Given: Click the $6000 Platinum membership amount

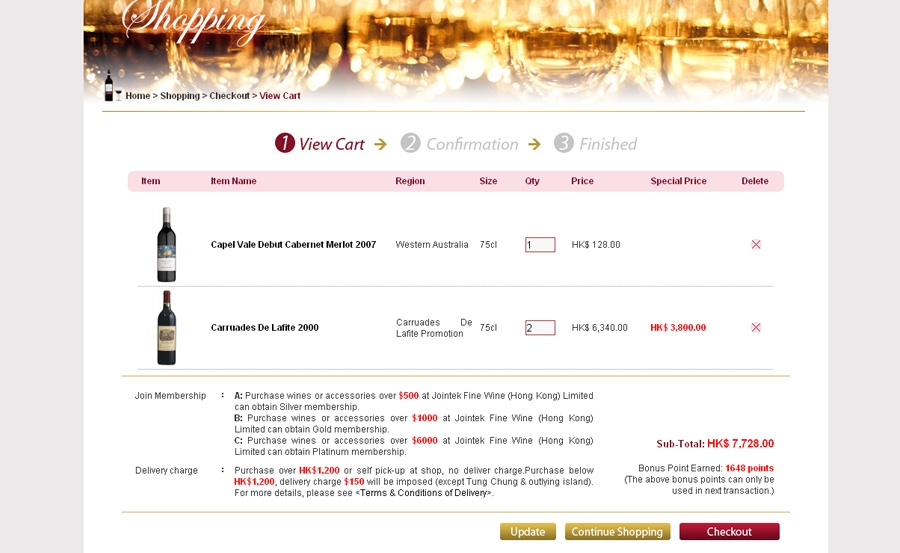Looking at the screenshot, I should pyautogui.click(x=425, y=440).
